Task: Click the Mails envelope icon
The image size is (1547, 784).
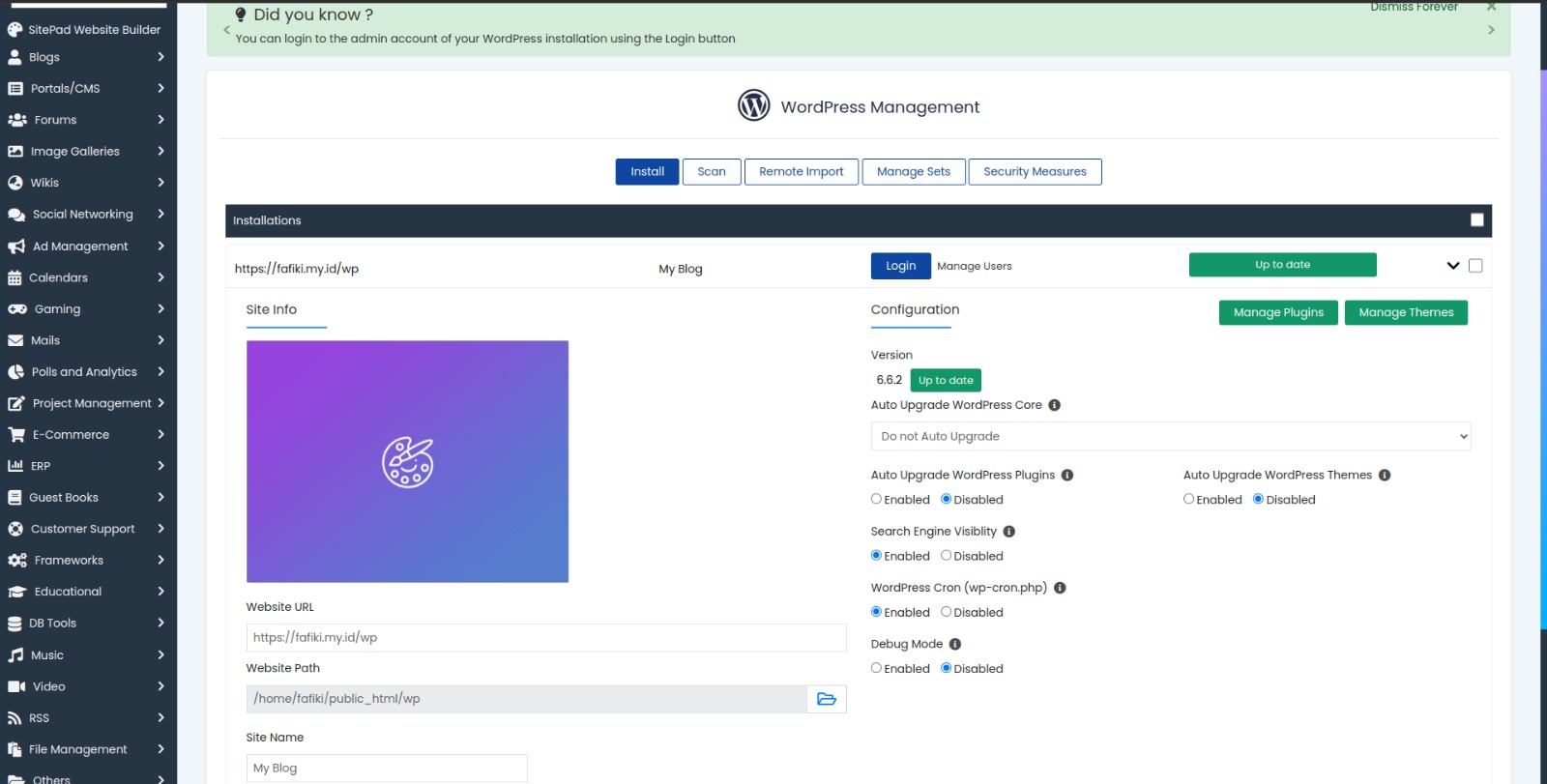Action: [x=15, y=340]
